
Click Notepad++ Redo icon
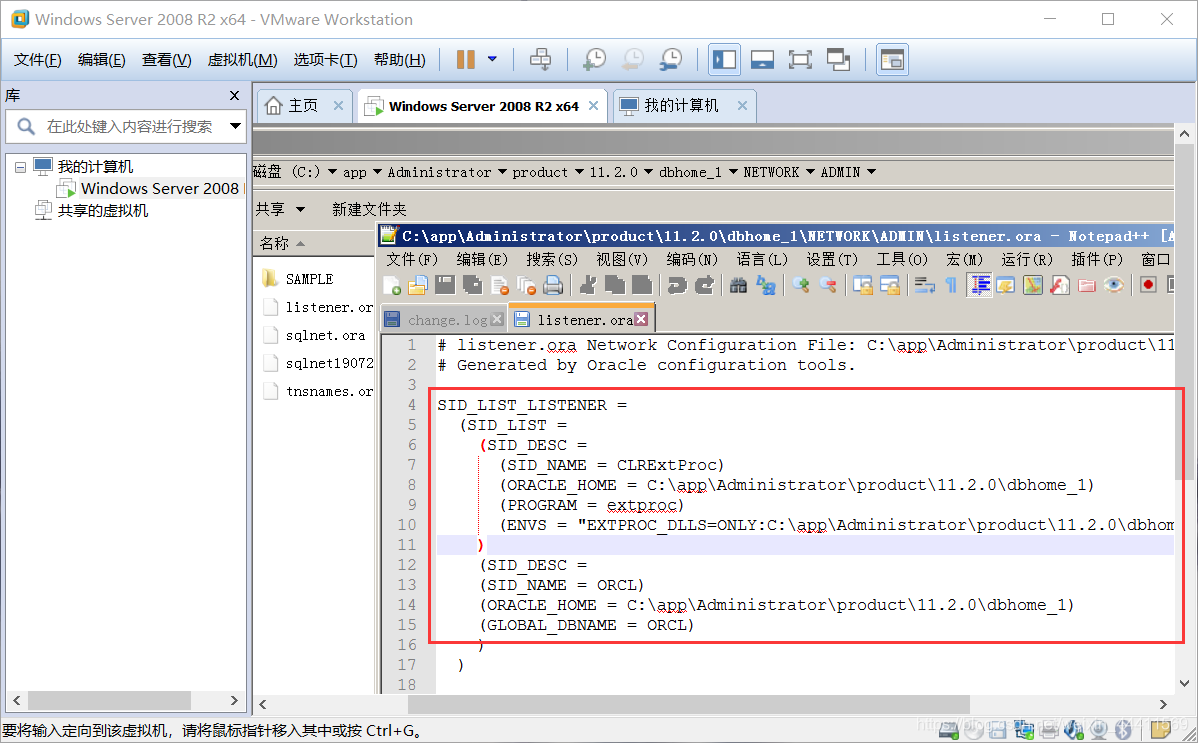coord(704,285)
